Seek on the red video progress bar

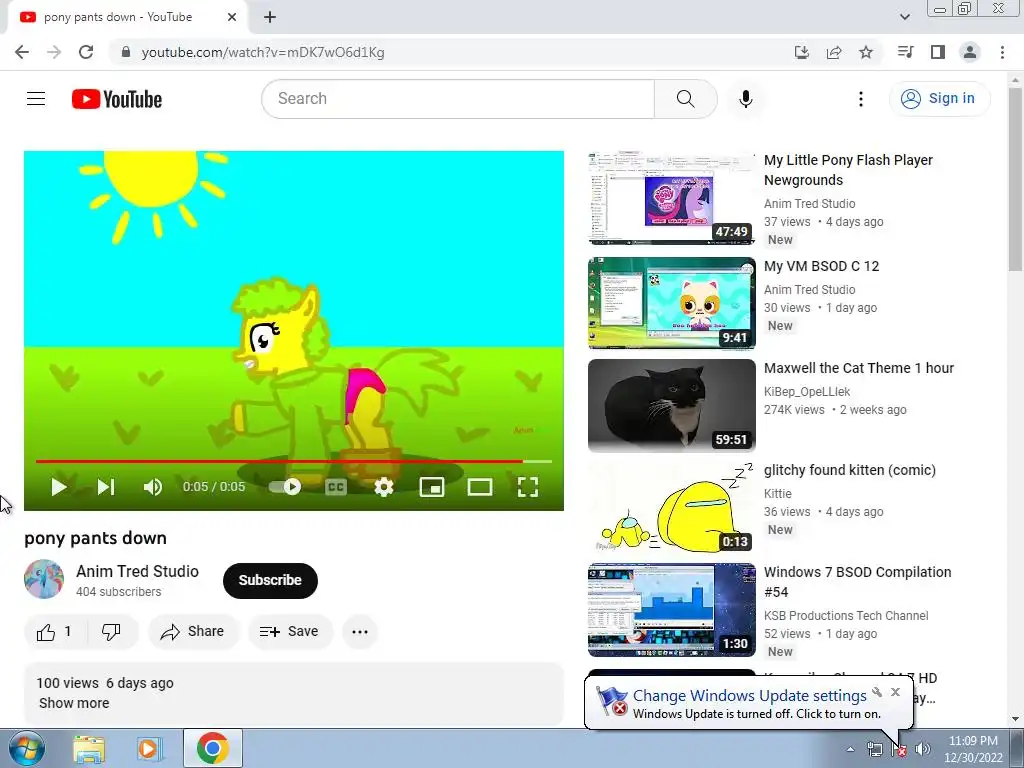coord(294,461)
